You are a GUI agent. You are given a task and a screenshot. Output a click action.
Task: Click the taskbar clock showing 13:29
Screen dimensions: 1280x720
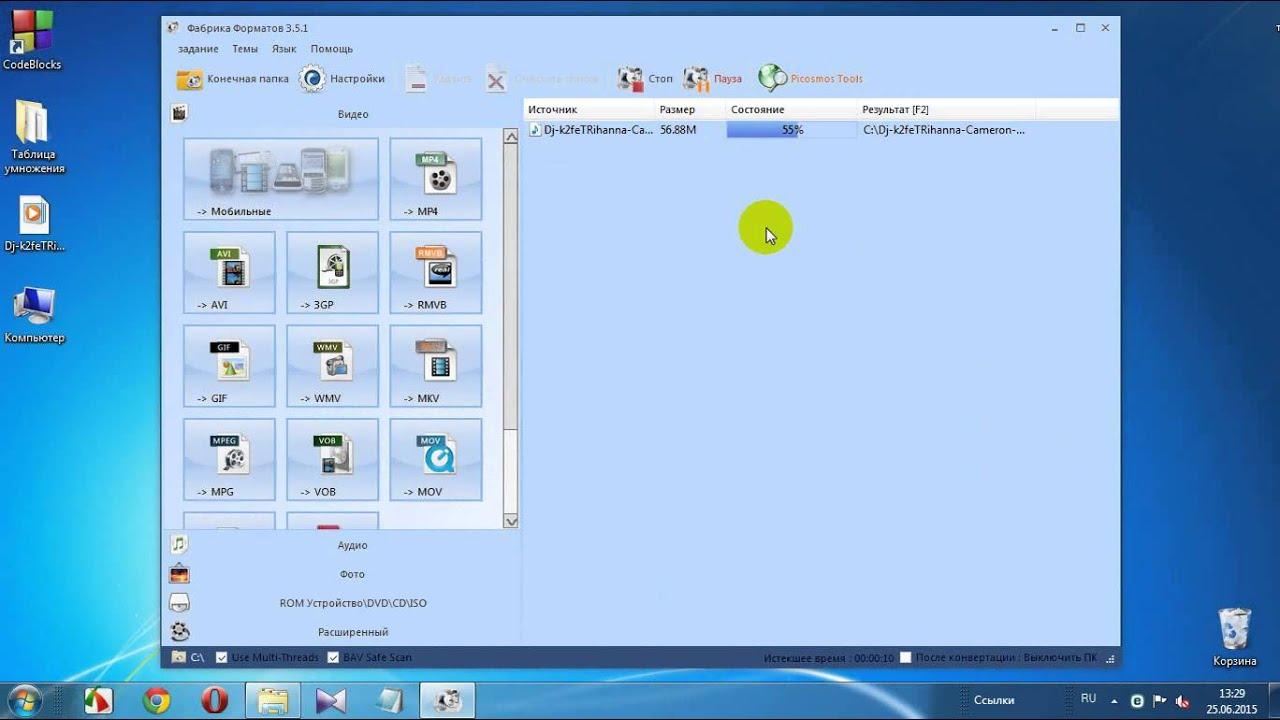pyautogui.click(x=1232, y=701)
